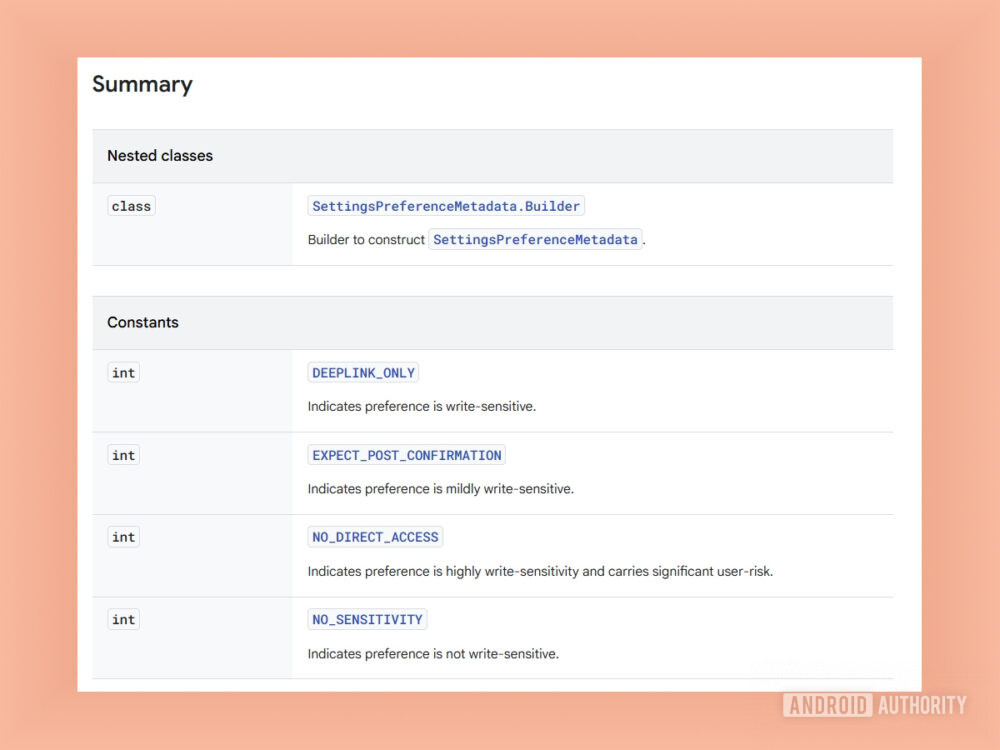The height and width of the screenshot is (750, 1000).
Task: Select the DEEPLINK_ONLY constant link
Action: coord(363,372)
